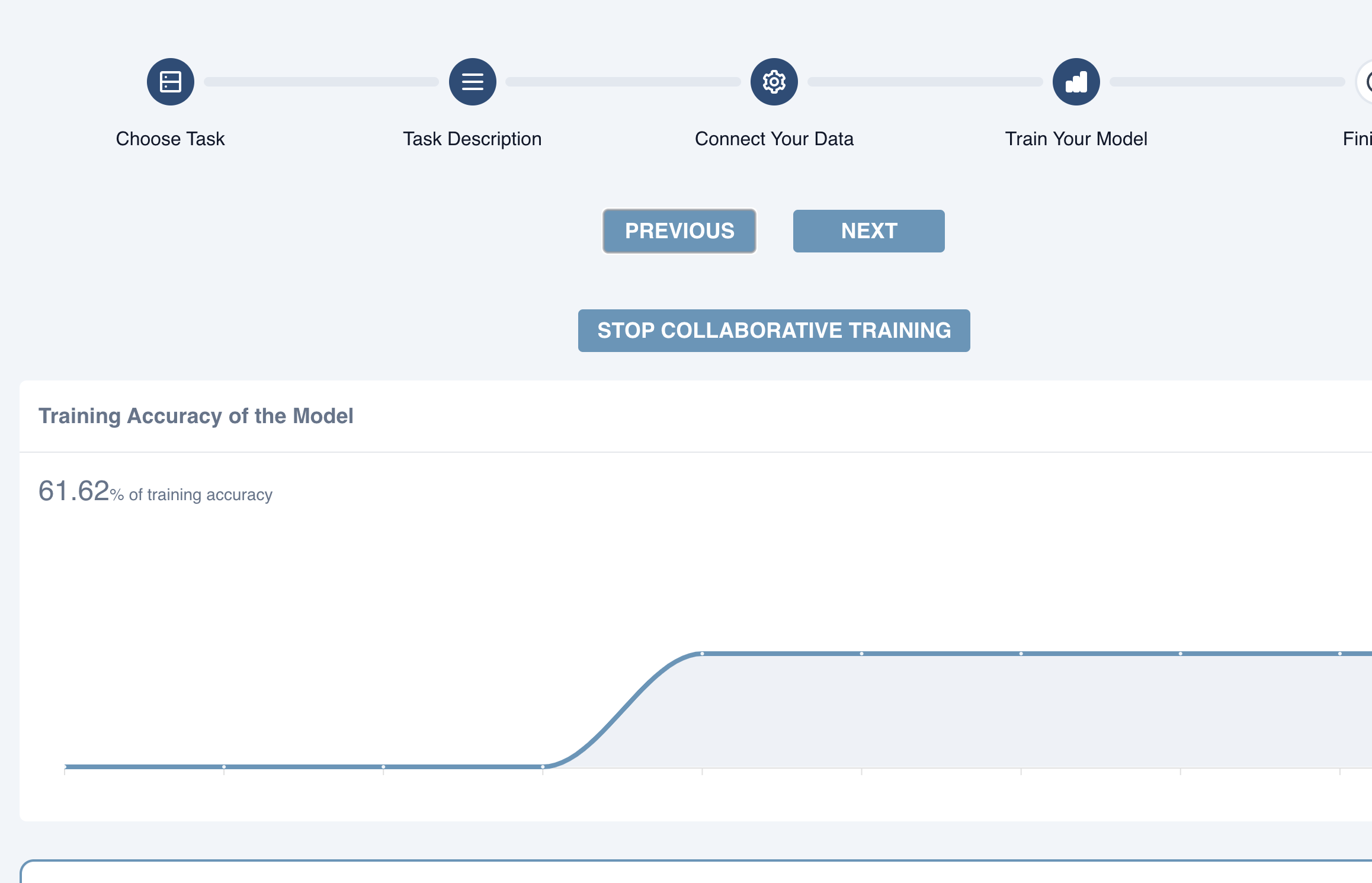Click progress bar between Connect Data and Train Model
The width and height of the screenshot is (1372, 883).
tap(925, 82)
